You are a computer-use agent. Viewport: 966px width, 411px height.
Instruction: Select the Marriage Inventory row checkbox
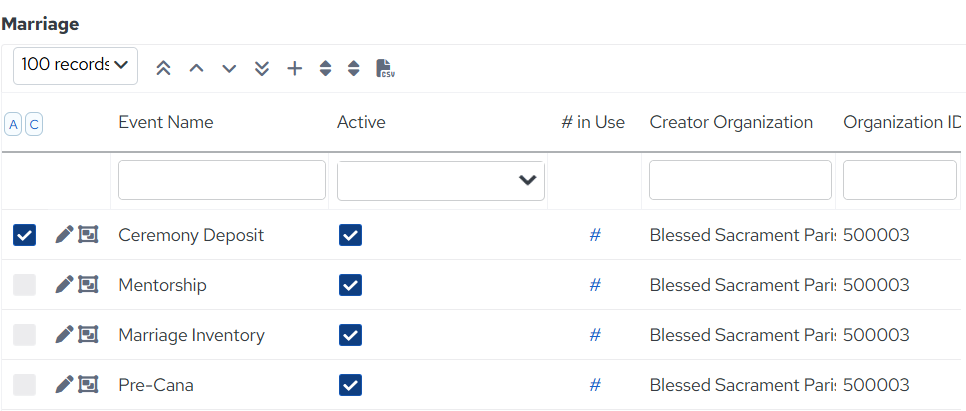(x=25, y=335)
